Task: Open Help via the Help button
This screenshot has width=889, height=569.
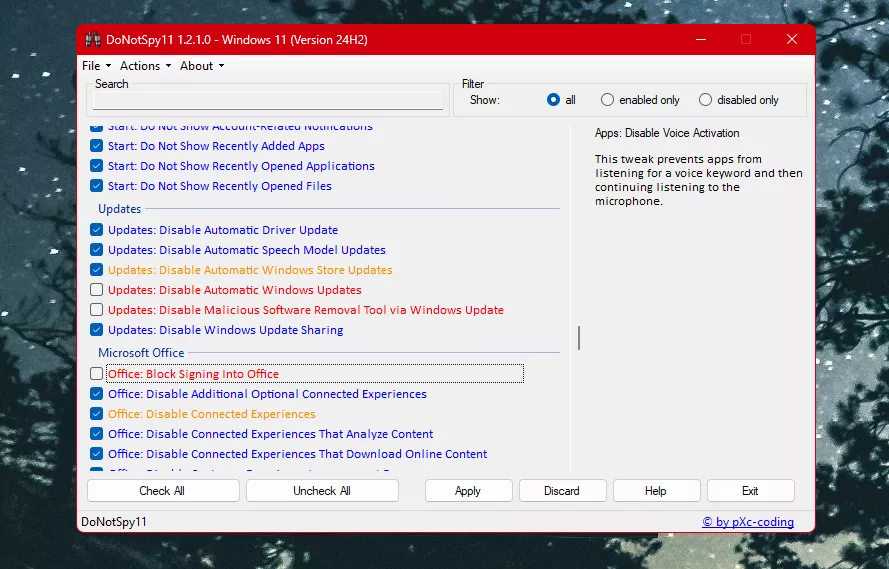Action: [657, 491]
